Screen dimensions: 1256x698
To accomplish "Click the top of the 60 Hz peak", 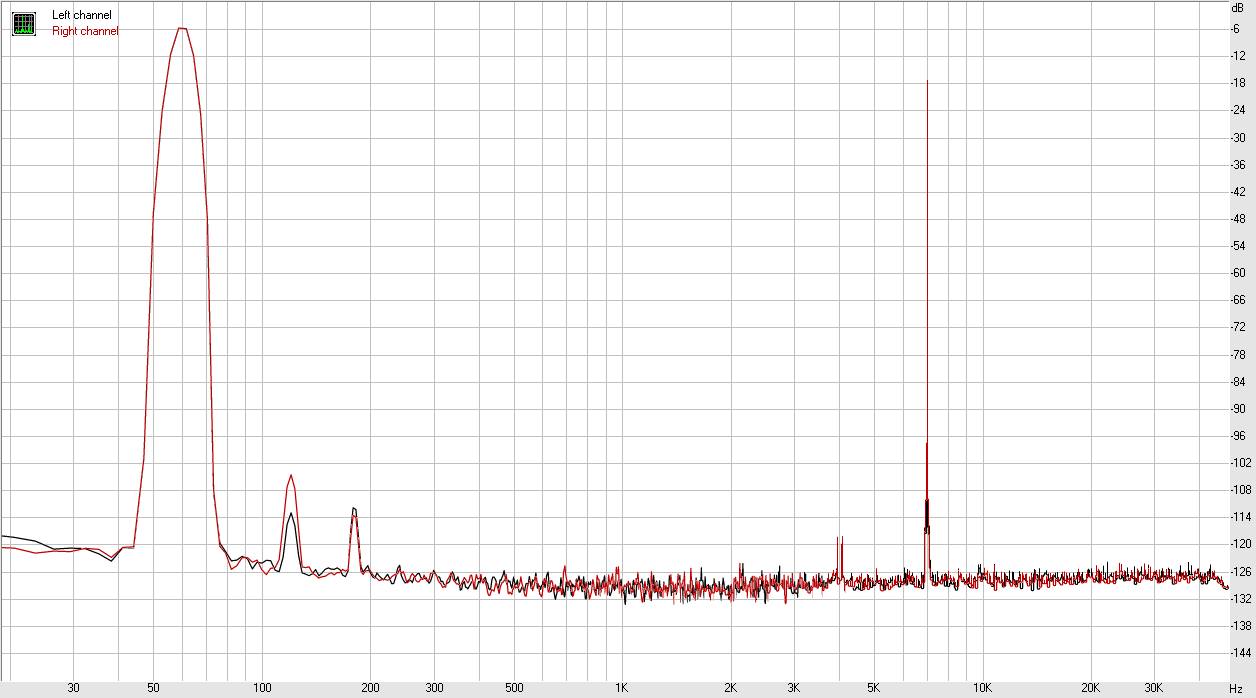I will click(x=182, y=28).
